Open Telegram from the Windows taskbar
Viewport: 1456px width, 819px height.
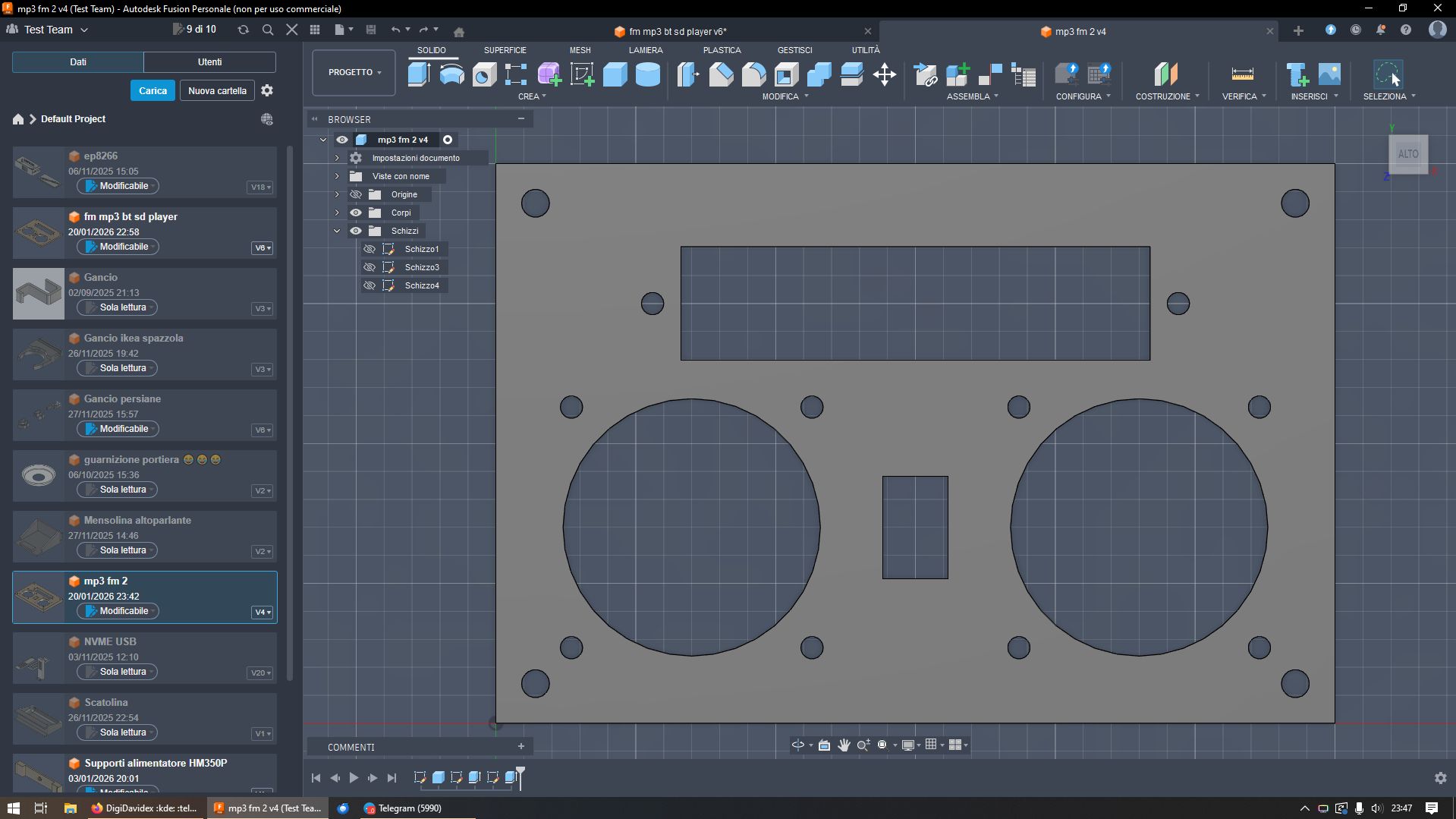[x=402, y=808]
